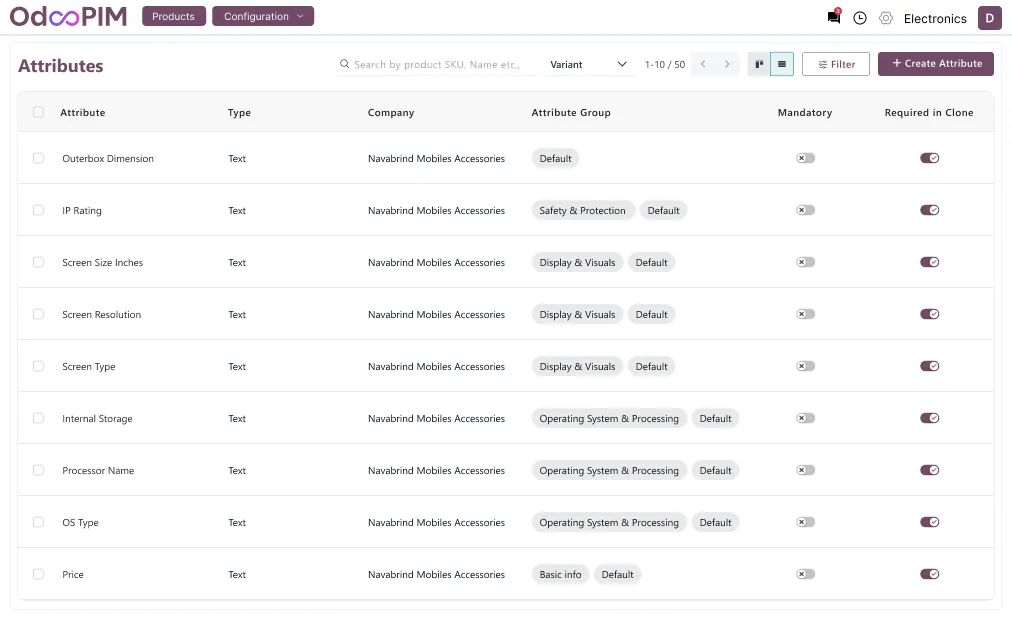Expand the Configuration dropdown menu
The height and width of the screenshot is (630, 1012).
263,17
